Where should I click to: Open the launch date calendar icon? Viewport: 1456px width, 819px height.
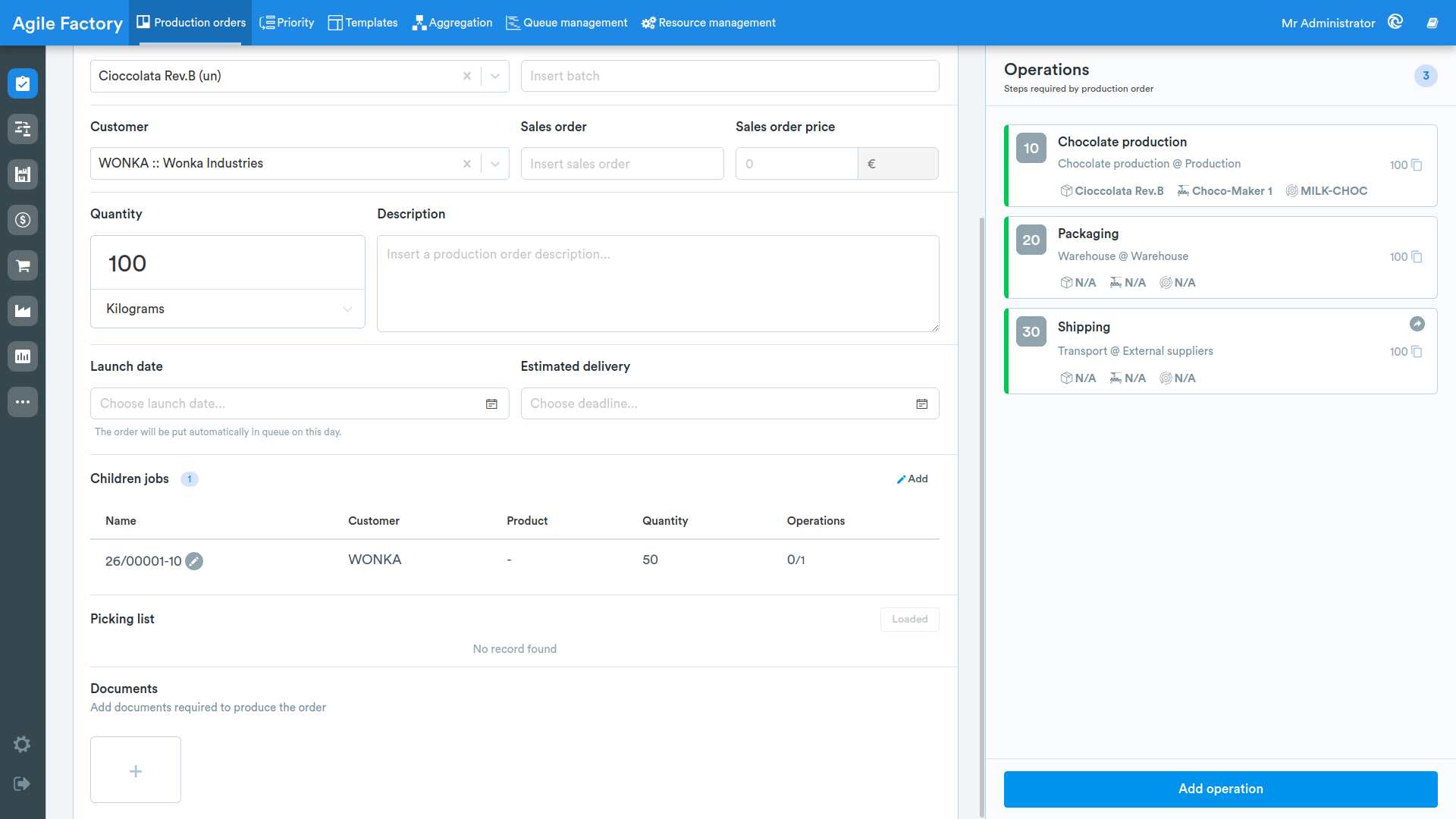[491, 404]
